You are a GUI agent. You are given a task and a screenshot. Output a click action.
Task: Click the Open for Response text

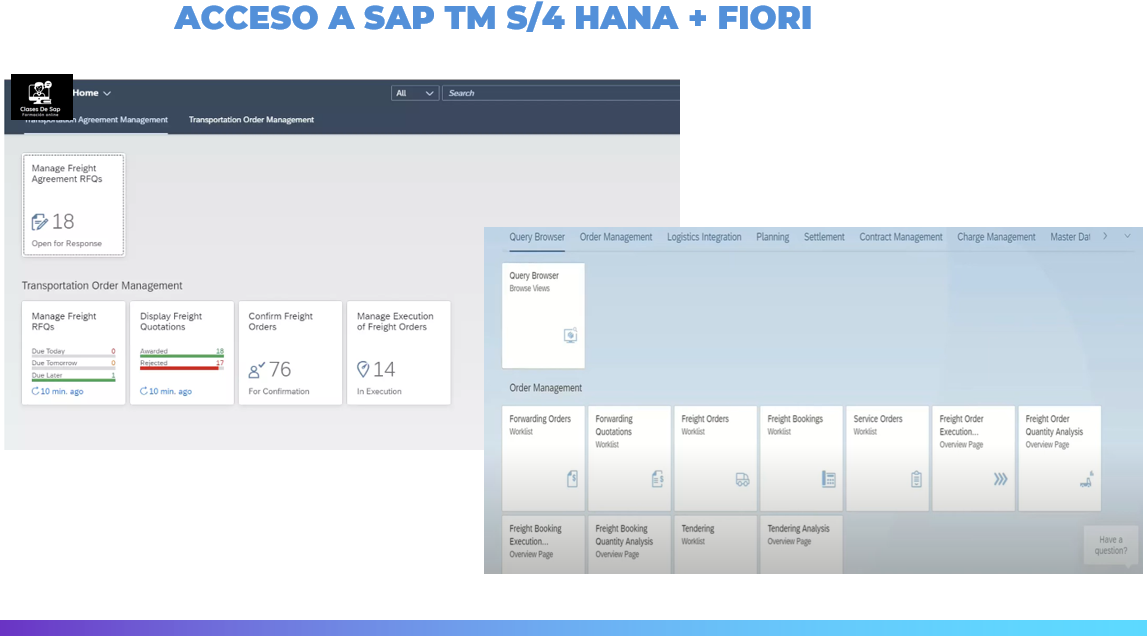click(67, 244)
